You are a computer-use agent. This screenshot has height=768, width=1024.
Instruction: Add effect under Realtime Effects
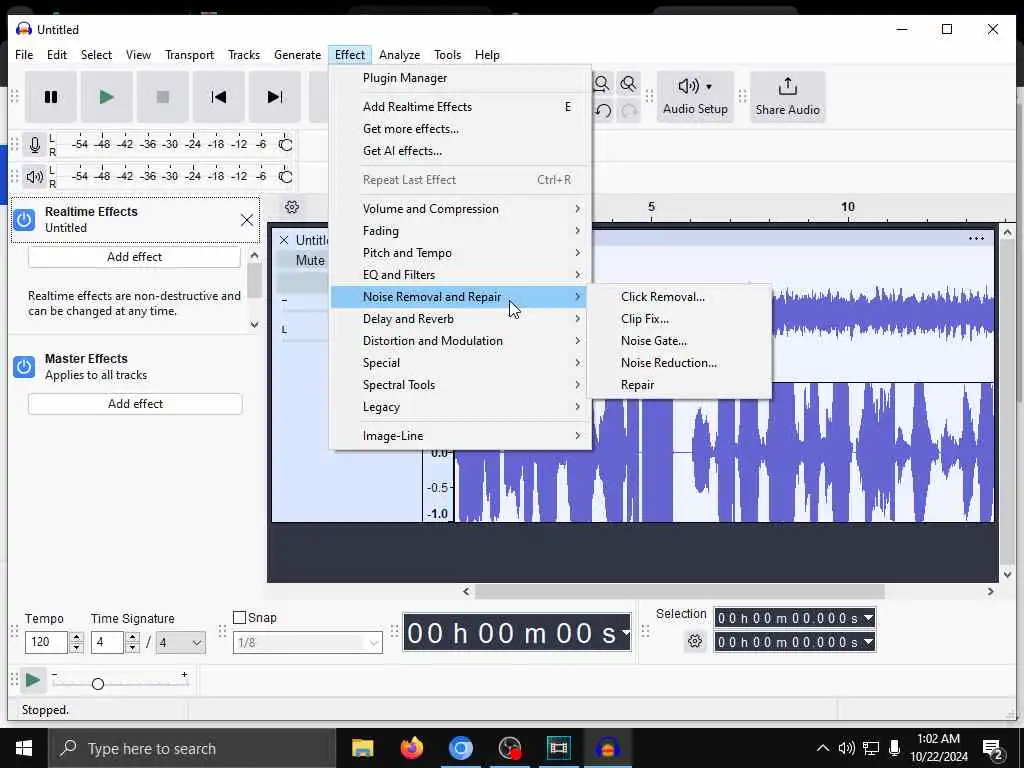(135, 257)
